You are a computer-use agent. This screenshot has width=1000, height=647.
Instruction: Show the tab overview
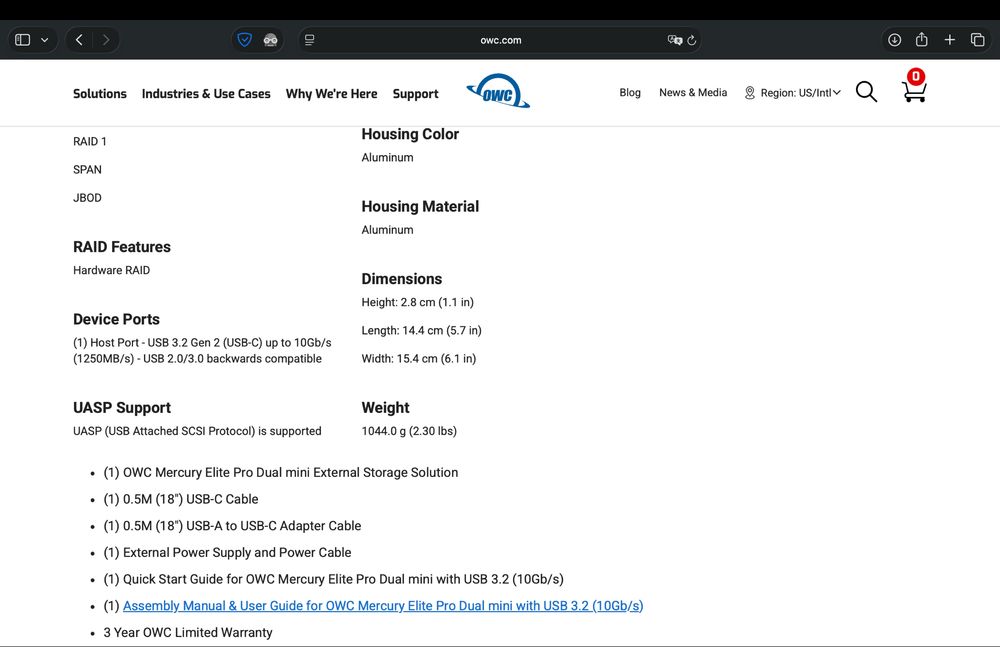click(978, 40)
